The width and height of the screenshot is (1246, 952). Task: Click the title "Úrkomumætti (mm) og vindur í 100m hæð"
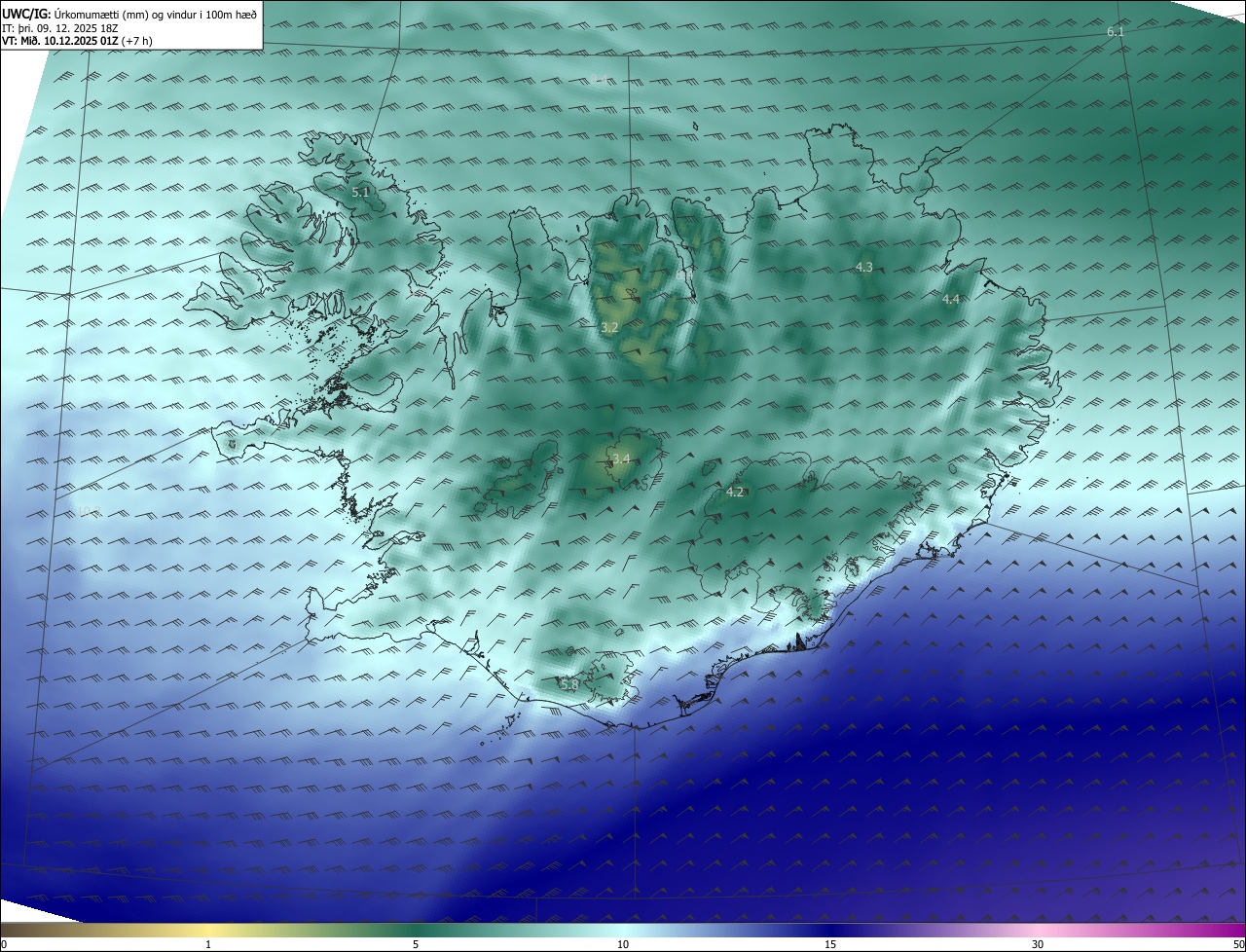pos(156,14)
